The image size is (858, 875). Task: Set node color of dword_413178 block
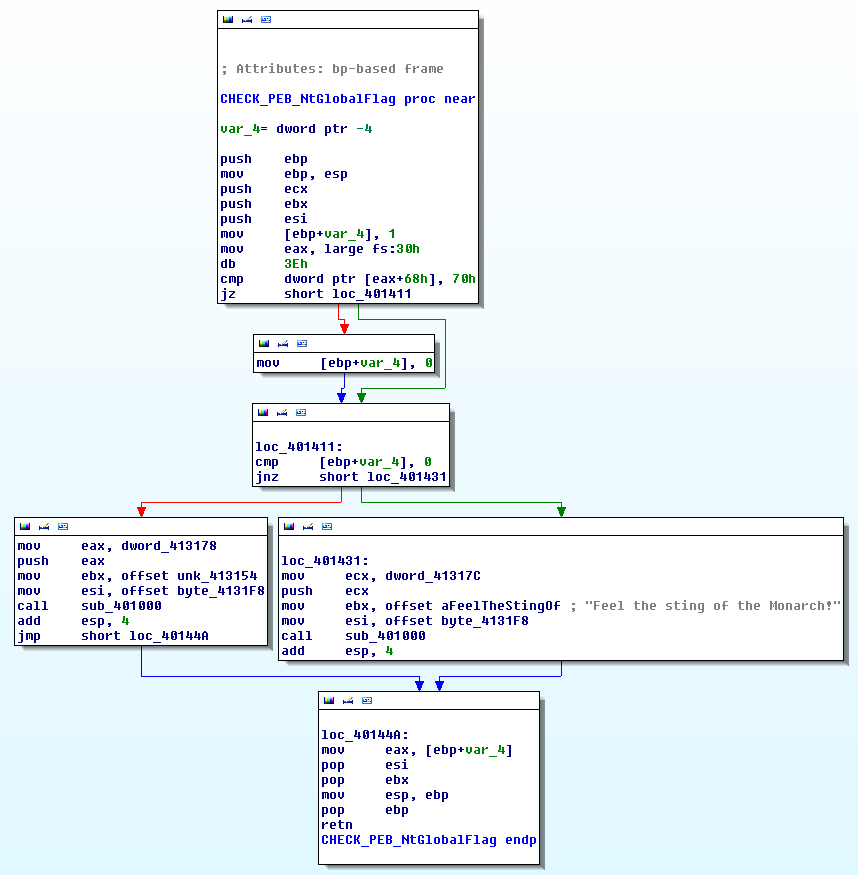[x=25, y=526]
